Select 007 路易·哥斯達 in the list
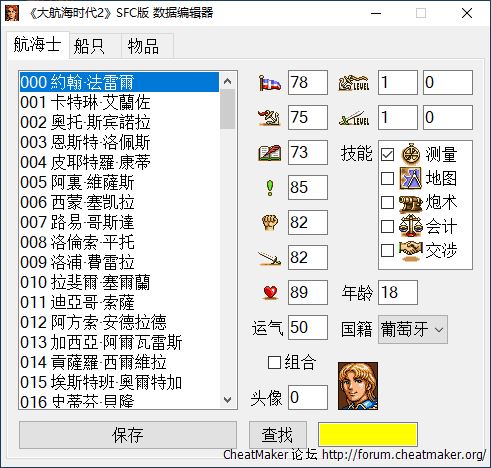The height and width of the screenshot is (468, 491). (119, 222)
